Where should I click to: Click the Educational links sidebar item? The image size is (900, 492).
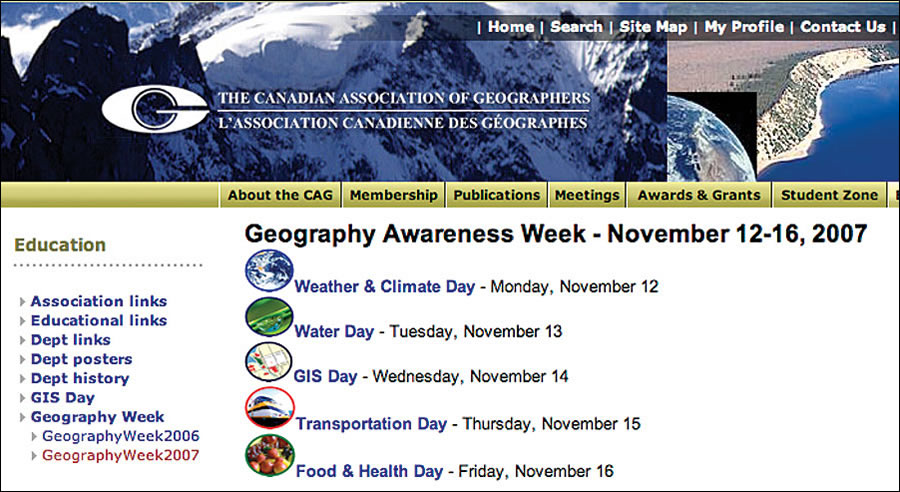99,321
